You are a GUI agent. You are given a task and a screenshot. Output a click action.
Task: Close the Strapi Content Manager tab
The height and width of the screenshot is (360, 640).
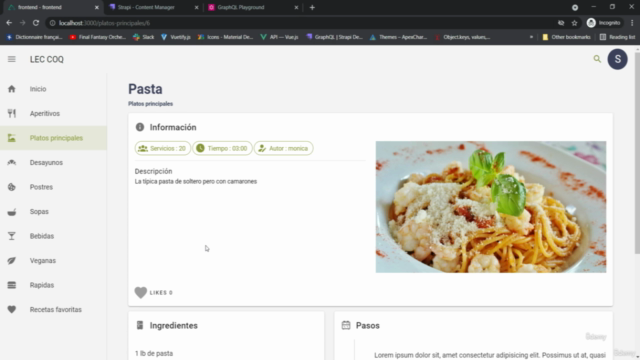196,7
